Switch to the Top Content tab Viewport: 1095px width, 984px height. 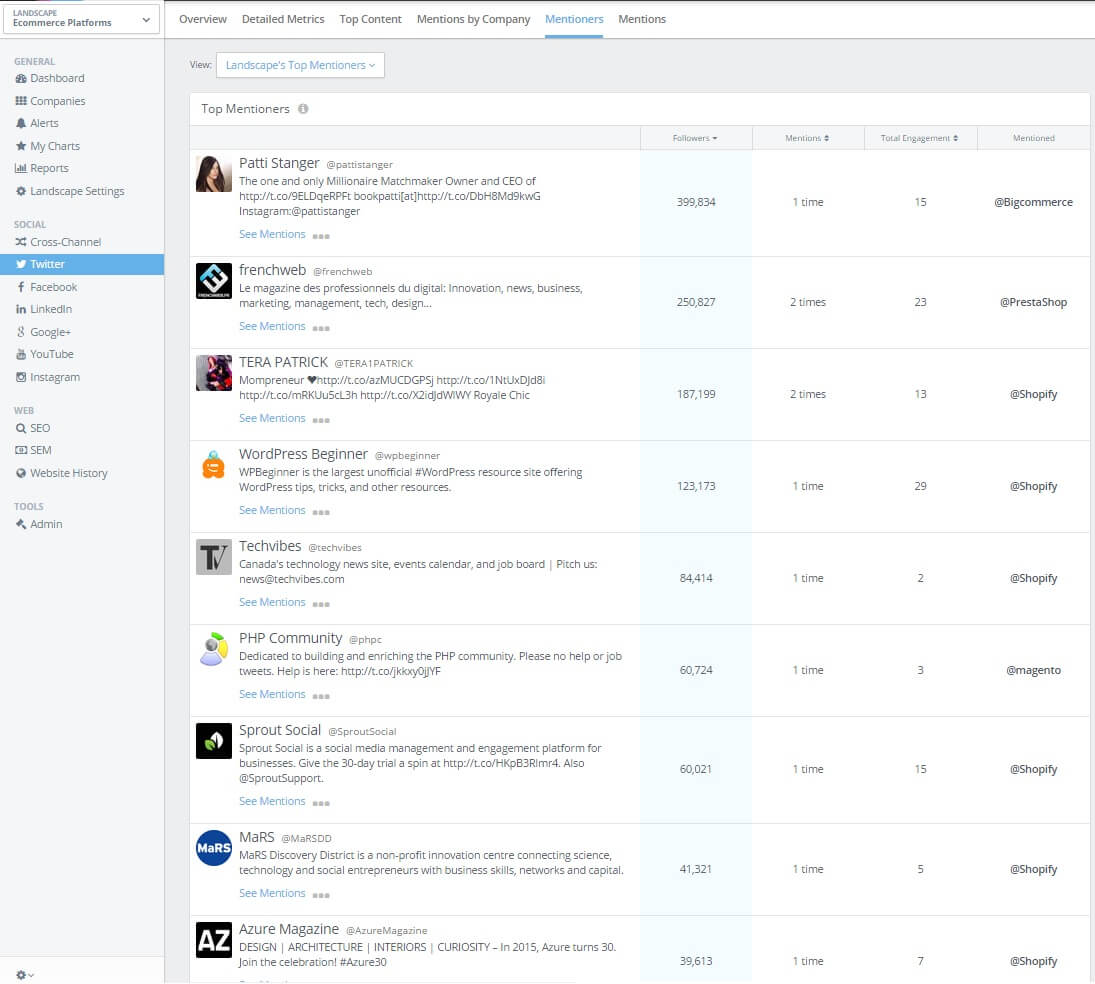[x=370, y=19]
